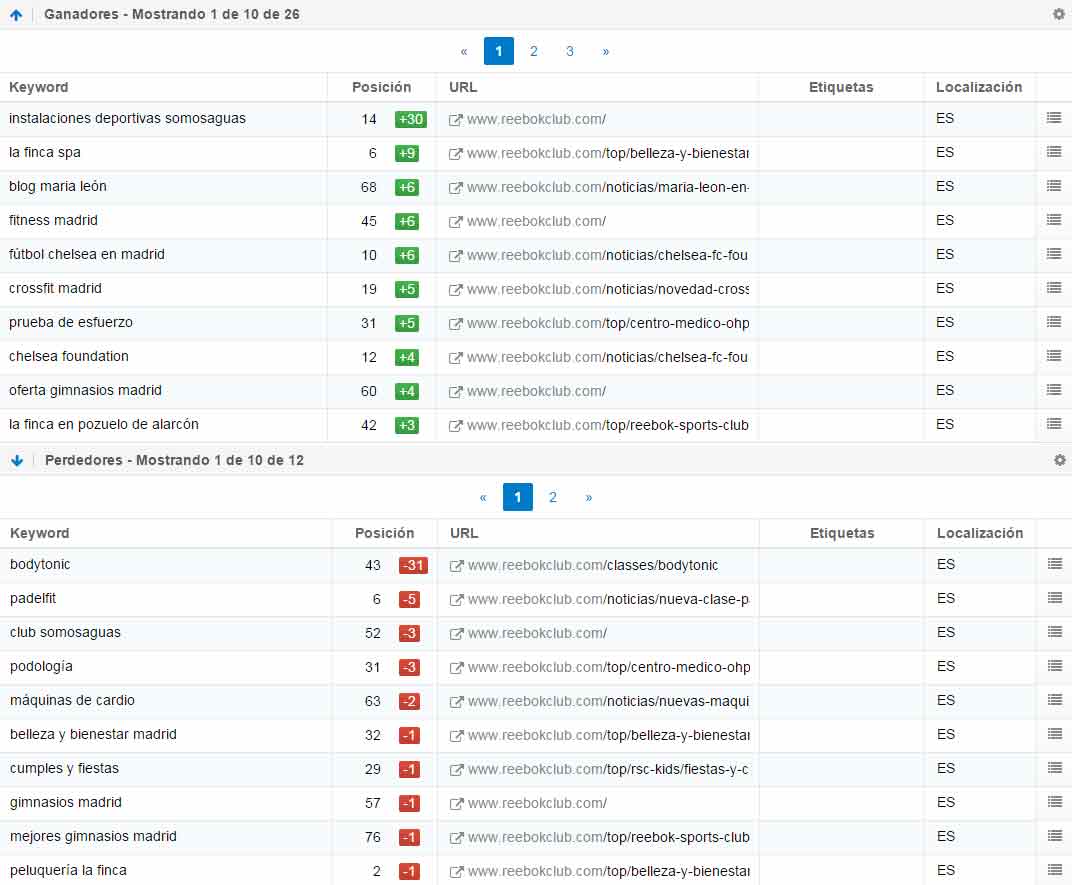Screen dimensions: 1072x885
Task: Sort Ganadores table by Posición header
Action: (x=381, y=87)
